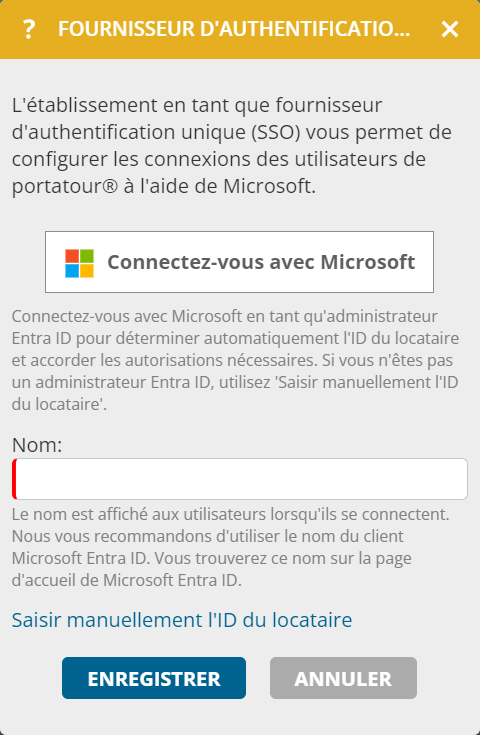Click the intro paragraph about SSO authentication
The image size is (480, 735).
point(232,145)
